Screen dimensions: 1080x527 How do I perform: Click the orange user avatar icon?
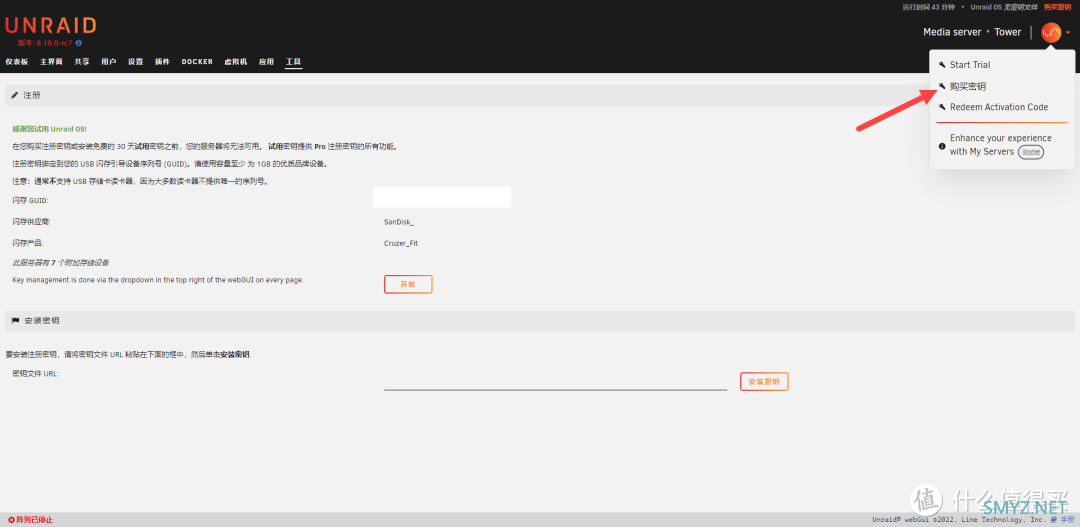(x=1051, y=32)
